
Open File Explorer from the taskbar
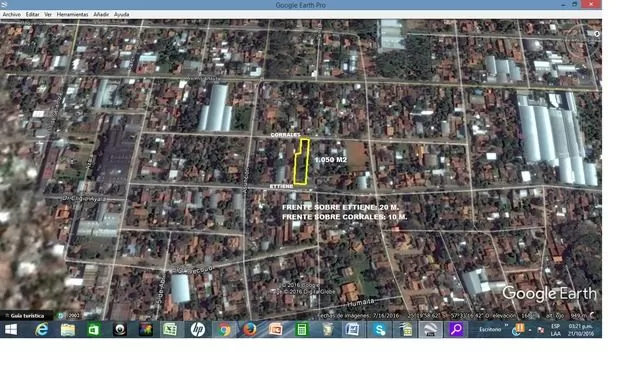[67, 329]
